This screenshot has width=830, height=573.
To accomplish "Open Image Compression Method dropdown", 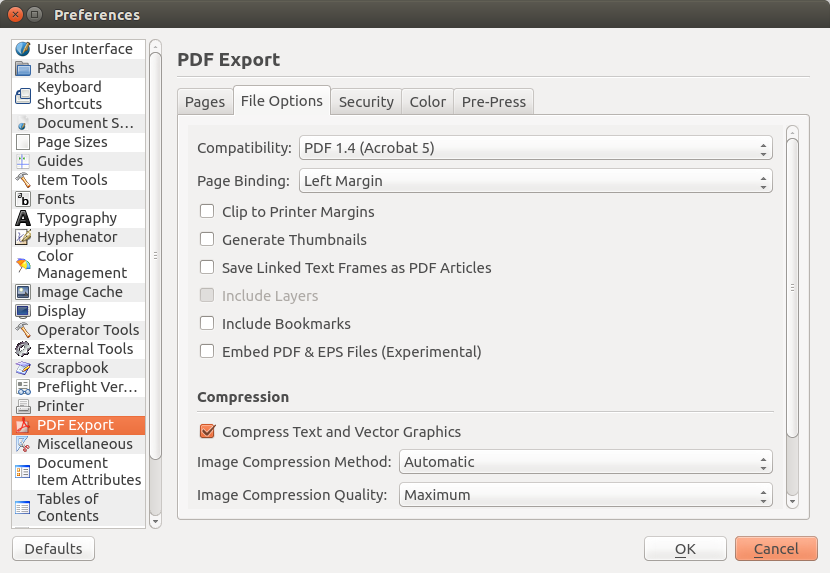I will pos(586,462).
